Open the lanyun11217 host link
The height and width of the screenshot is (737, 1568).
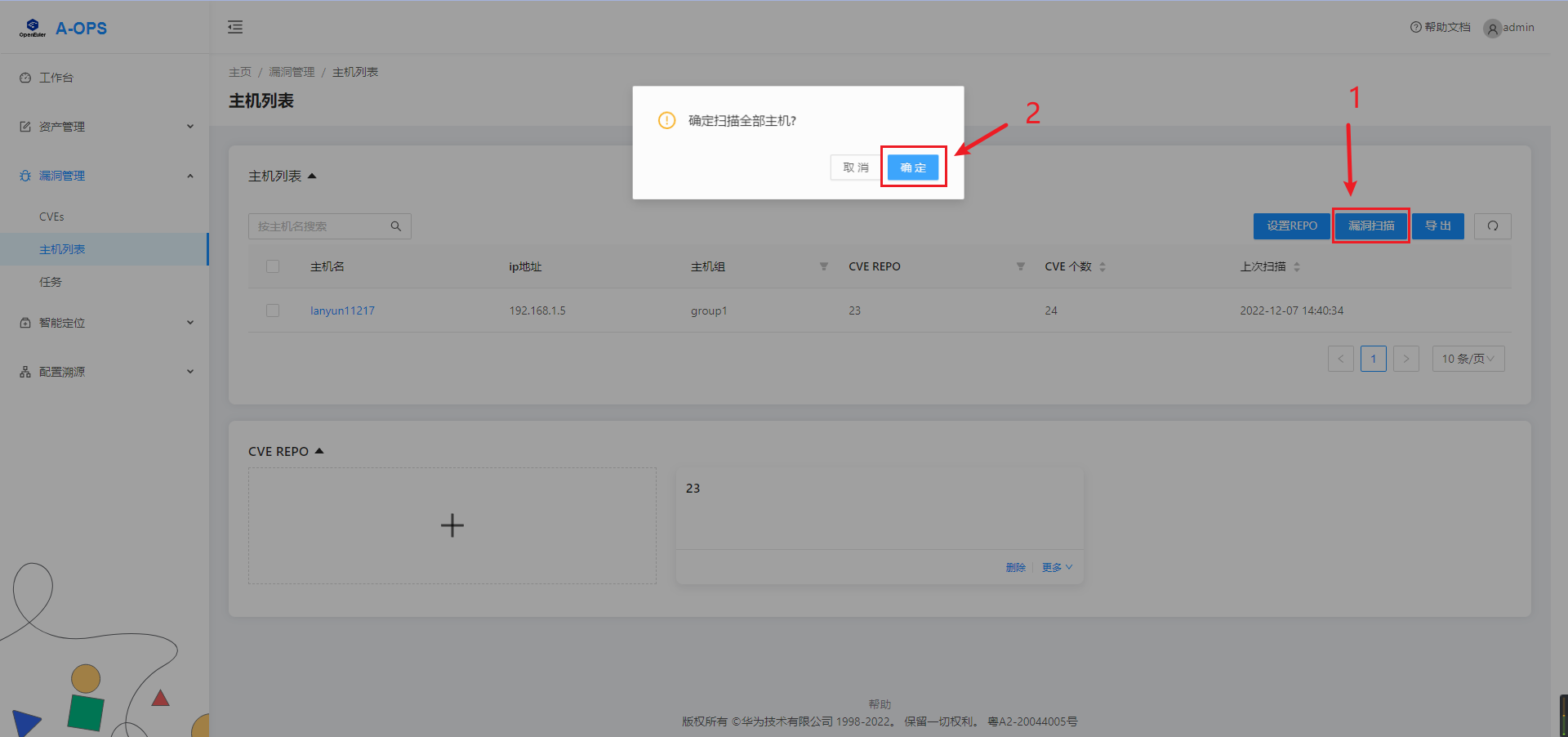coord(342,310)
